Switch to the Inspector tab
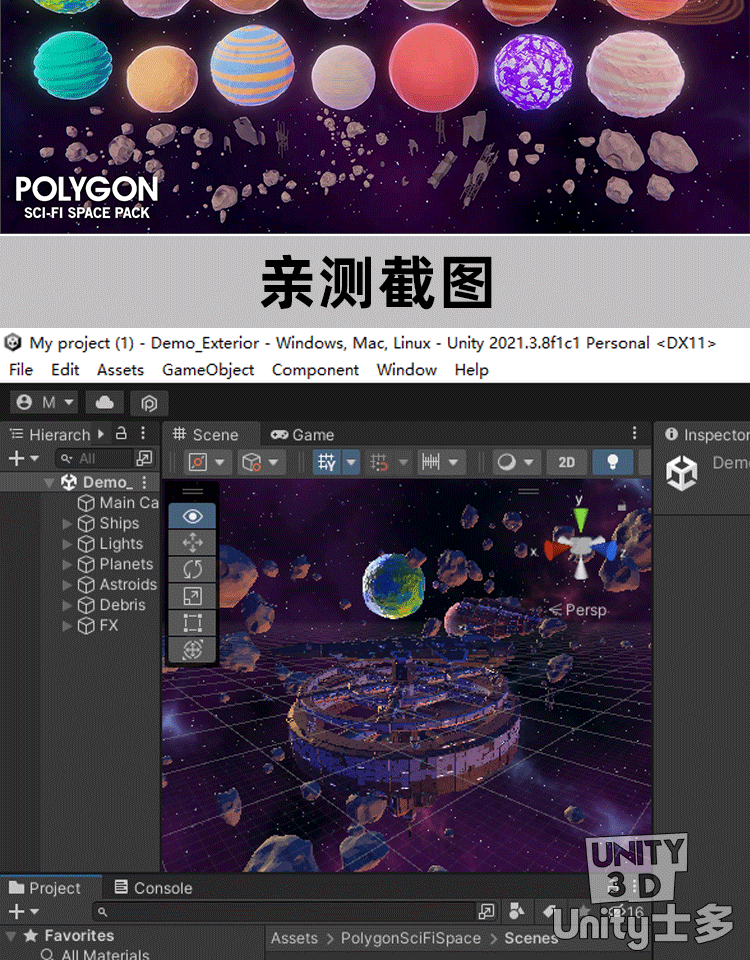Viewport: 750px width, 960px height. (706, 435)
